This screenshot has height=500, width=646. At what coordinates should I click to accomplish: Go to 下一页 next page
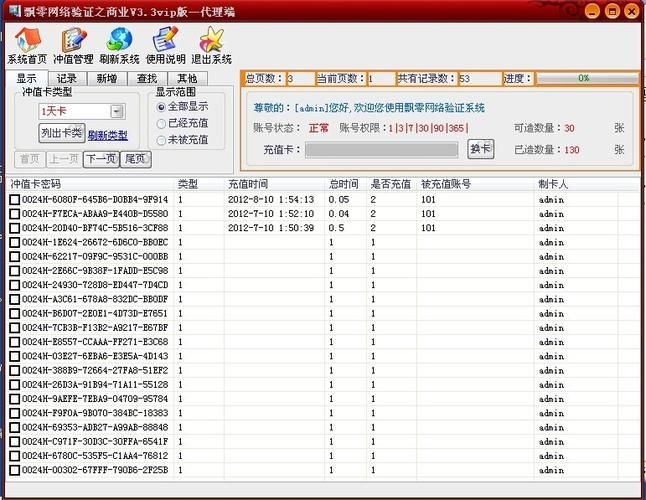tap(101, 159)
